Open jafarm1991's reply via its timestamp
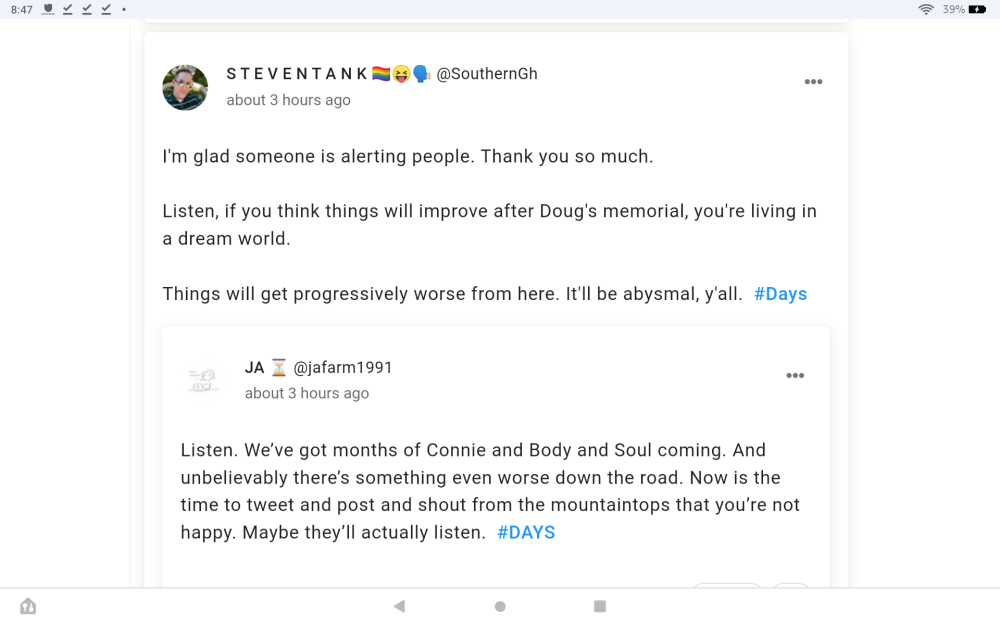This screenshot has width=1000, height=625. 306,392
